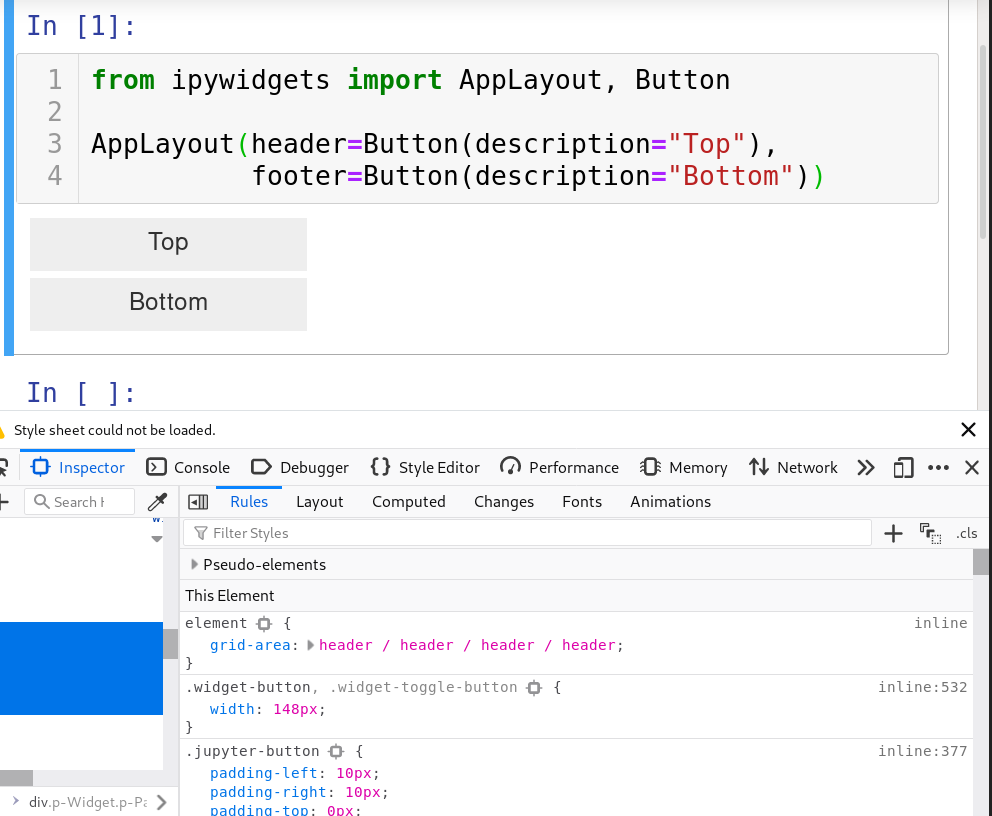The image size is (992, 816).
Task: Pick an element from the page
Action: click(x=3, y=467)
